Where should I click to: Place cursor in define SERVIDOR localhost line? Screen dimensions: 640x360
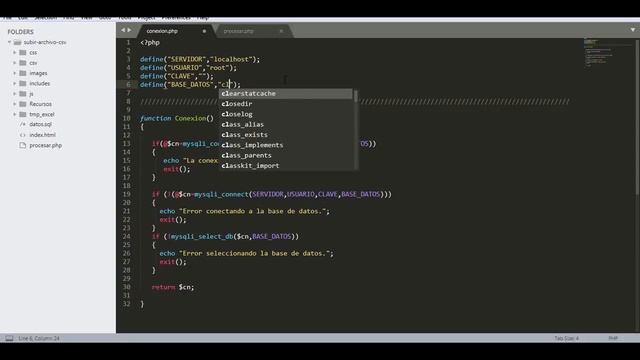pyautogui.click(x=200, y=59)
